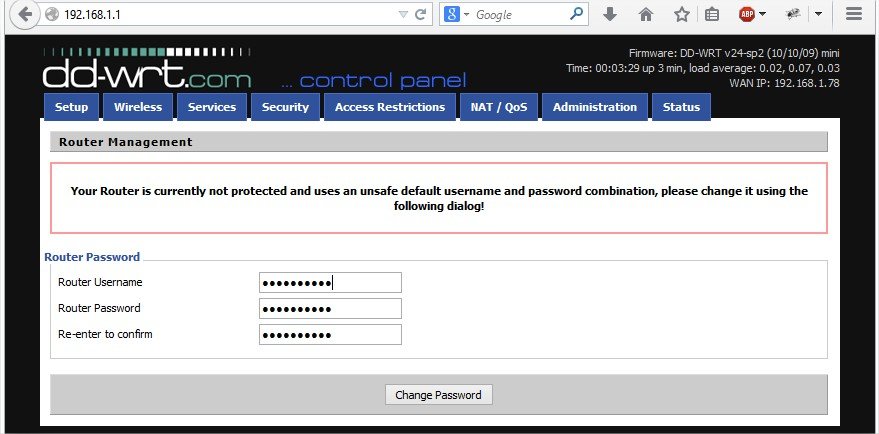Viewport: 879px width, 434px height.
Task: Click the search magnifier icon
Action: click(577, 15)
